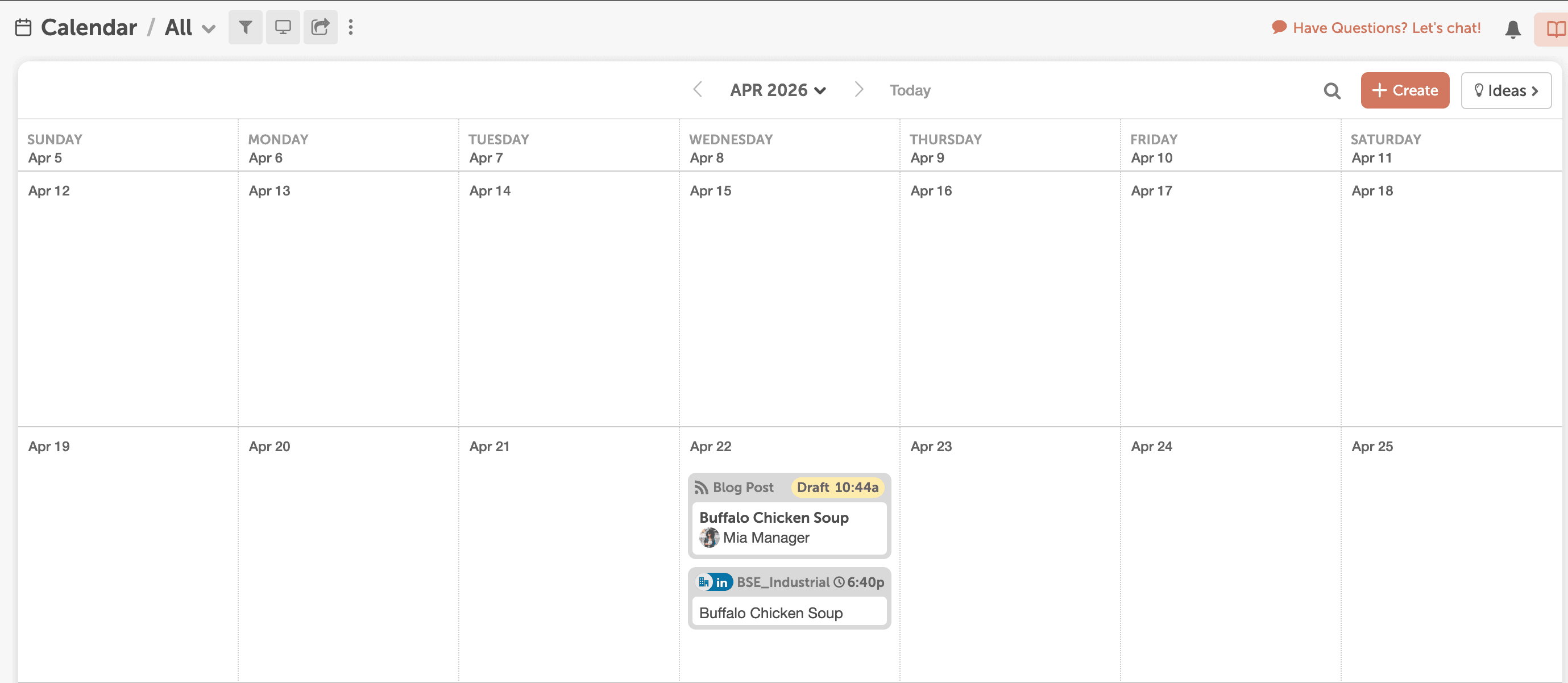Click the Today link

910,90
